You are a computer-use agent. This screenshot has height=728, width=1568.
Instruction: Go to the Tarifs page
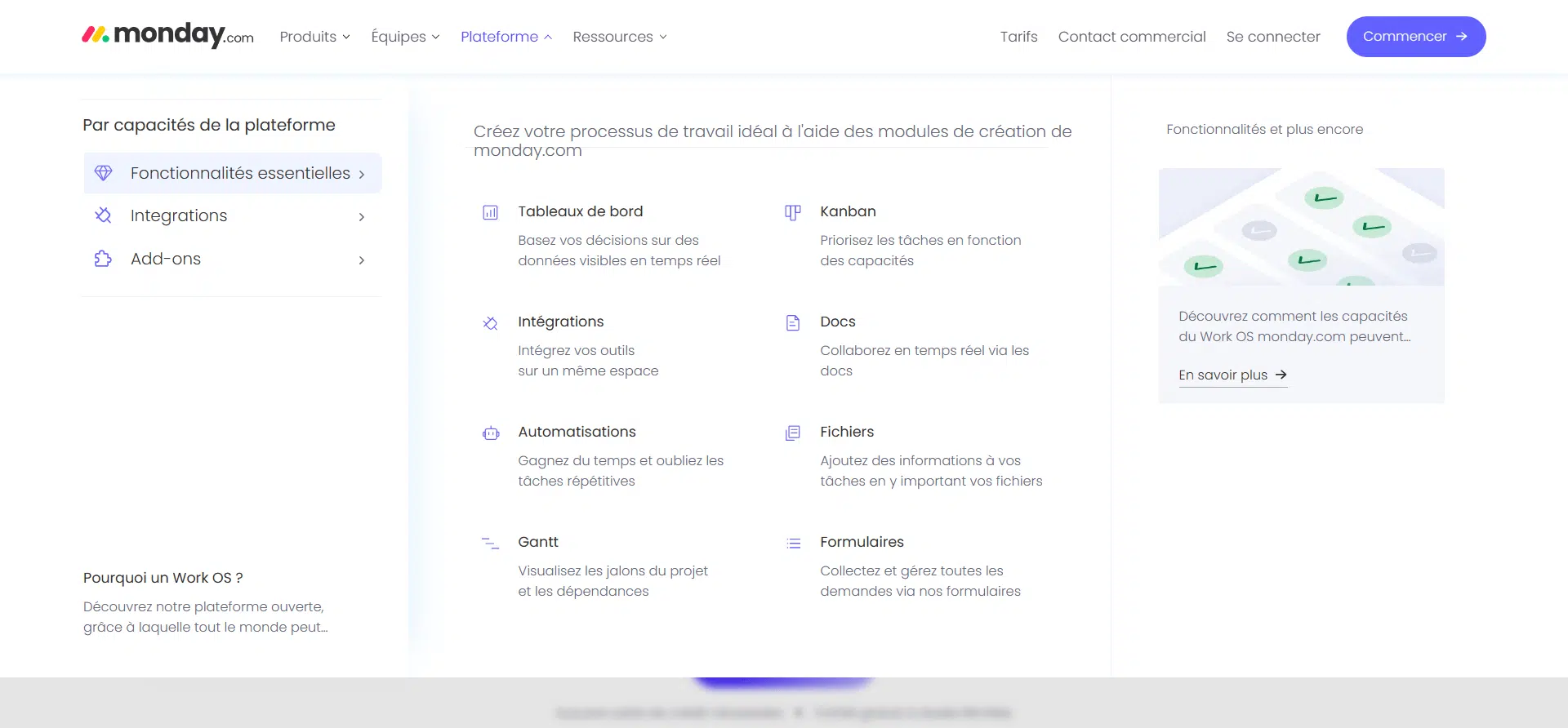click(x=1018, y=37)
